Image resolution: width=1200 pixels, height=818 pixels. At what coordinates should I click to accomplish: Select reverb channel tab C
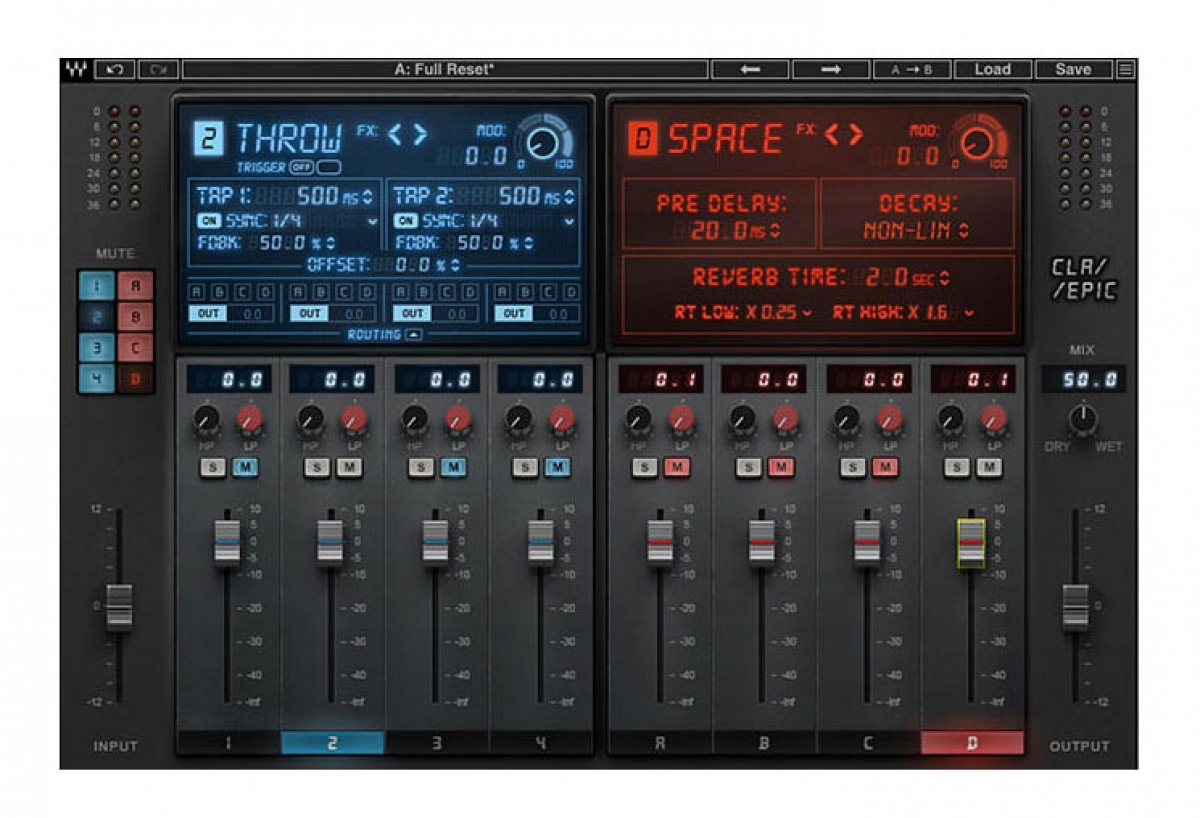pyautogui.click(x=868, y=743)
